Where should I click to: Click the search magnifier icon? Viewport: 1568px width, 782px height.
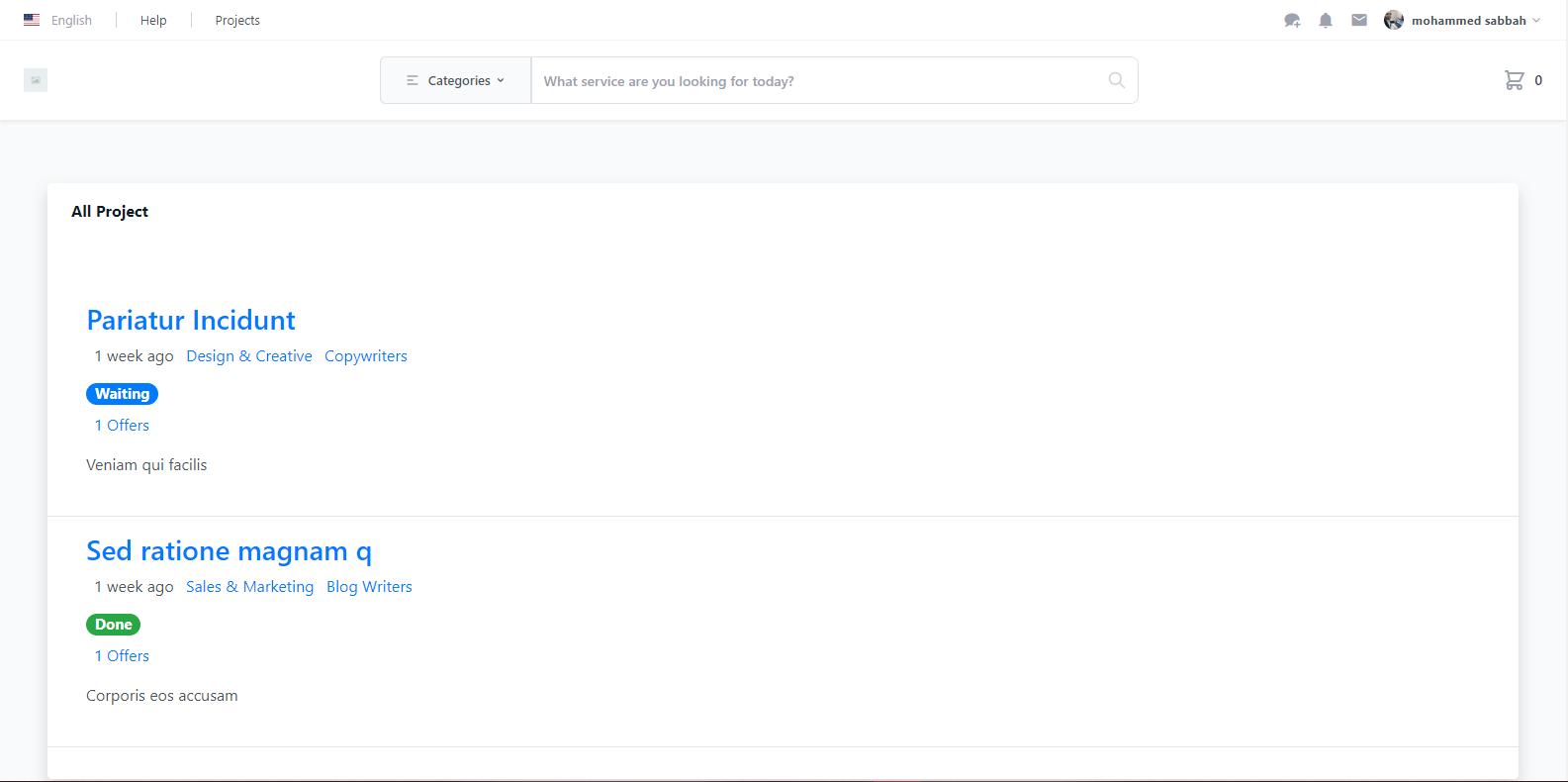pyautogui.click(x=1116, y=81)
